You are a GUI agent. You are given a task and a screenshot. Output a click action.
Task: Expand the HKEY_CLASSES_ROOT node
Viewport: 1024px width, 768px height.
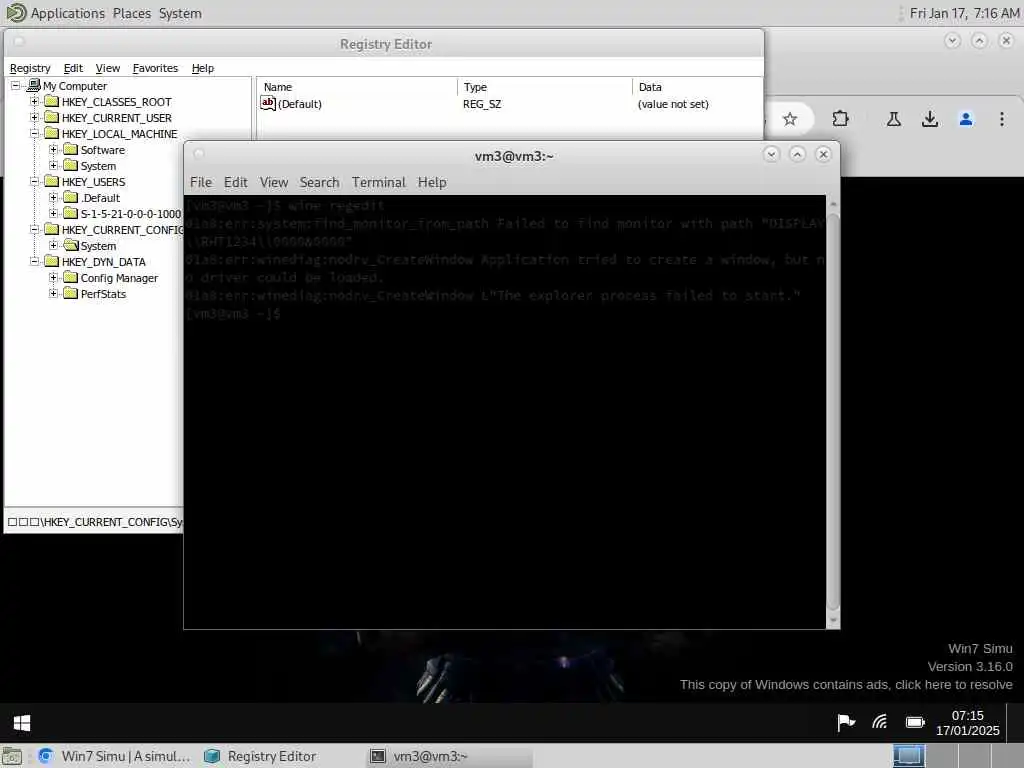tap(35, 102)
